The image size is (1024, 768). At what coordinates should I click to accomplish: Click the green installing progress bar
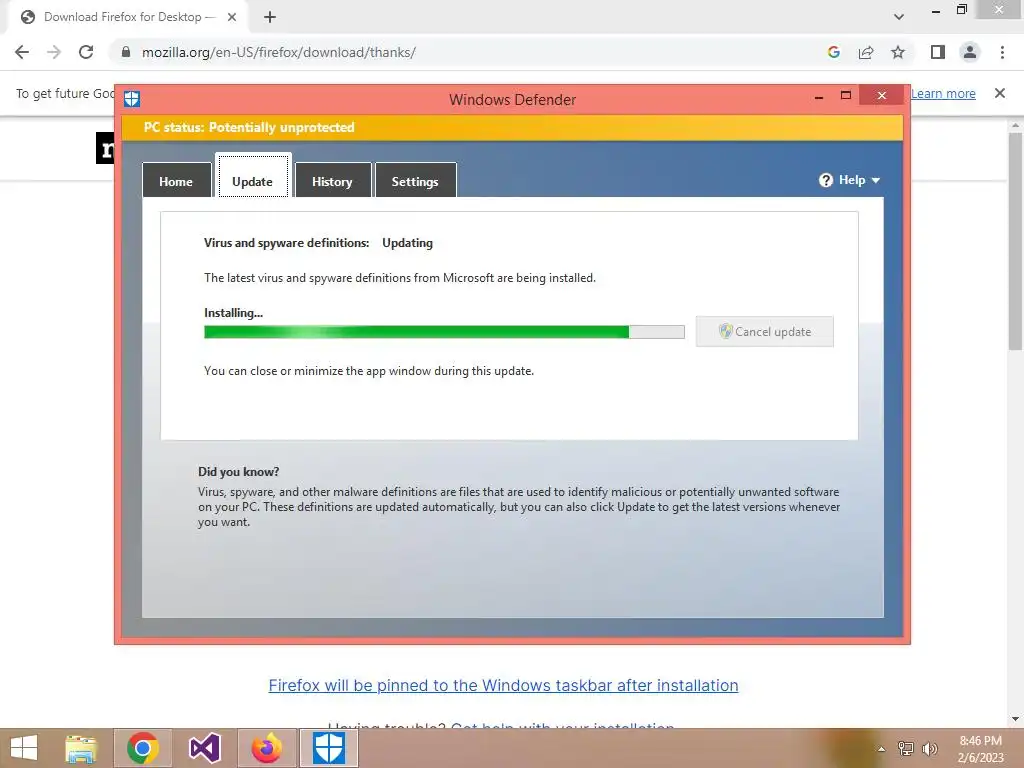point(444,332)
